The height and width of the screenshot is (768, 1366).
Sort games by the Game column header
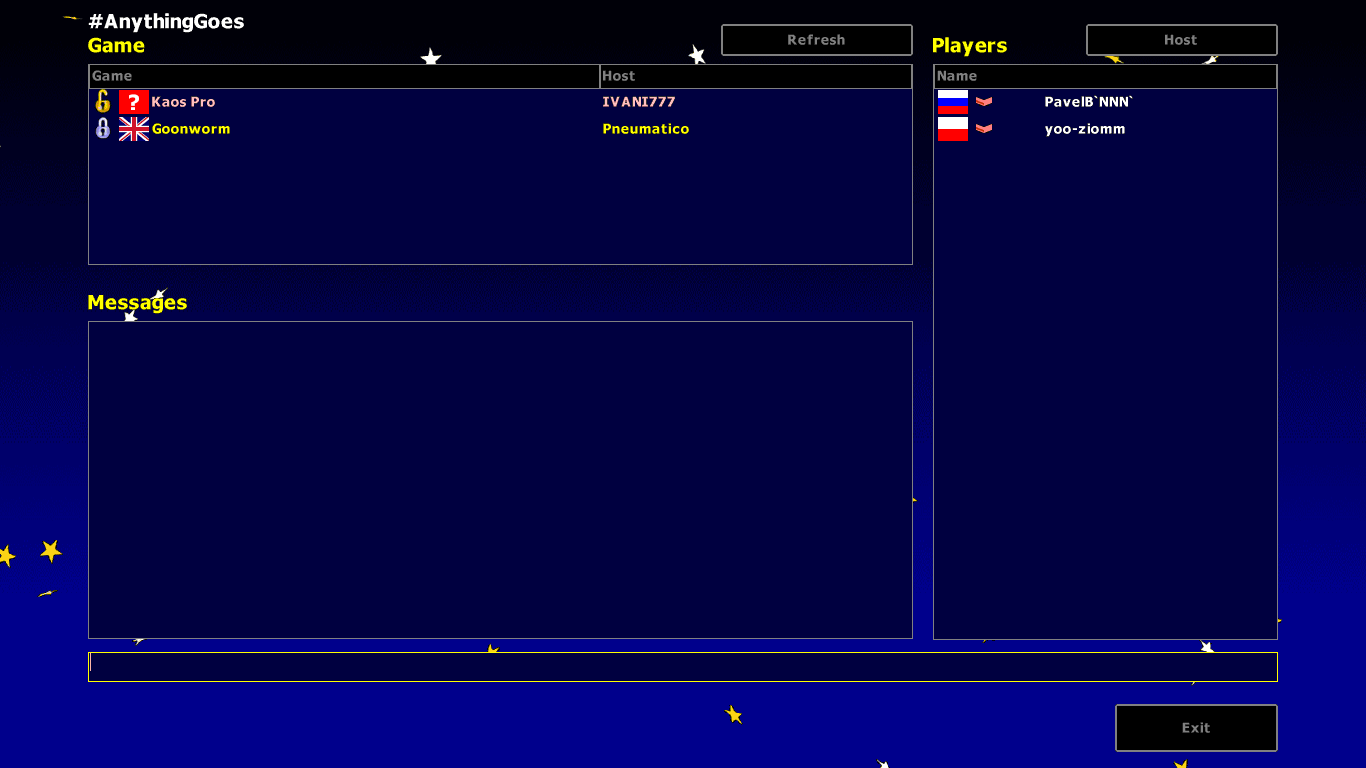344,76
